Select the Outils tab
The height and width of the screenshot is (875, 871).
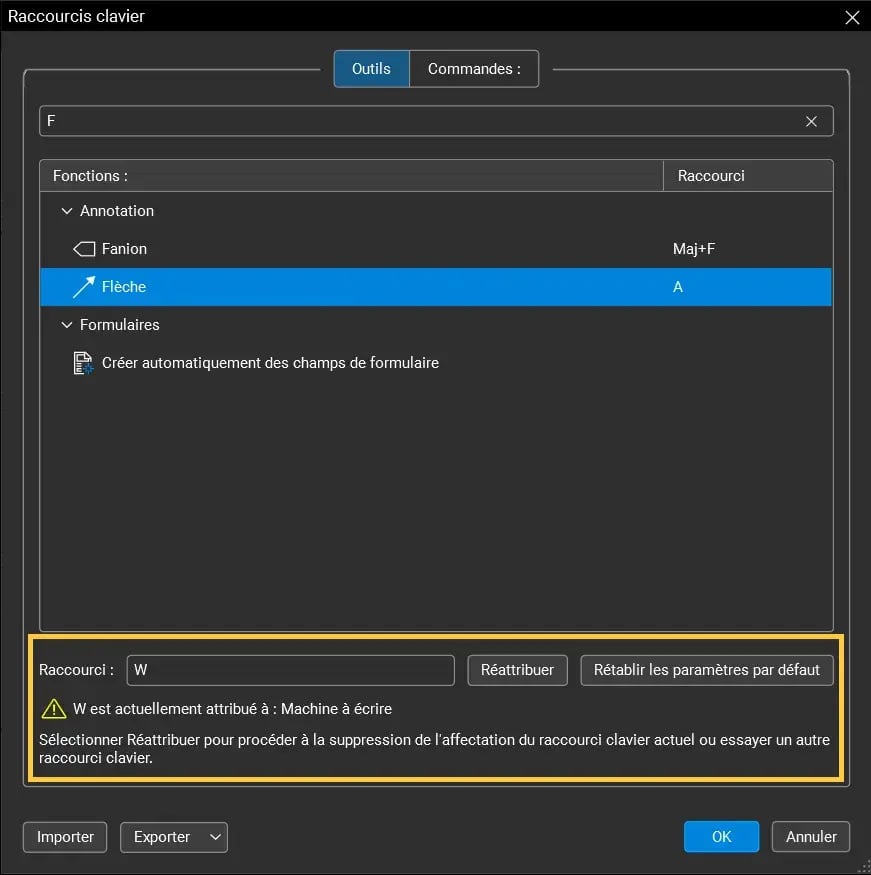pos(371,68)
